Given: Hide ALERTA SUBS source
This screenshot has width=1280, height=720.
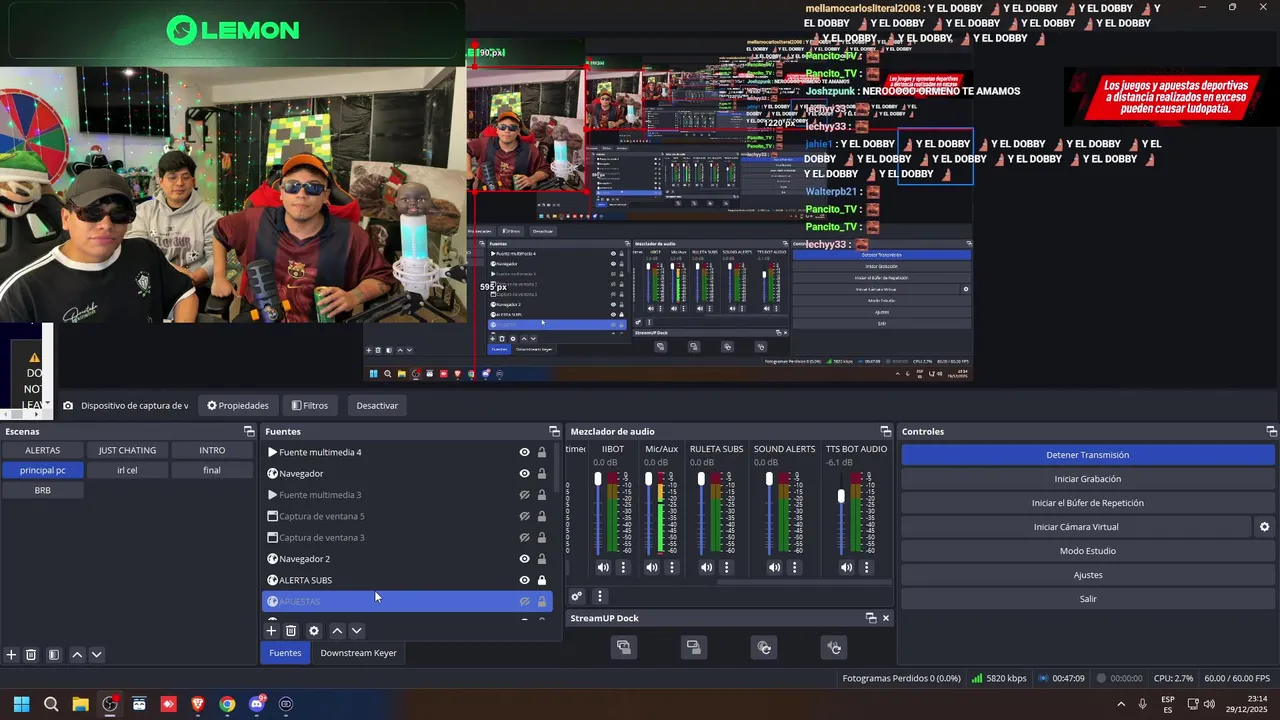Looking at the screenshot, I should click(524, 580).
